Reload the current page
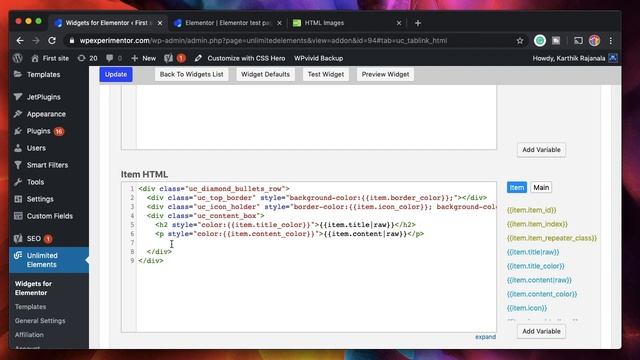This screenshot has width=640, height=360. click(52, 40)
